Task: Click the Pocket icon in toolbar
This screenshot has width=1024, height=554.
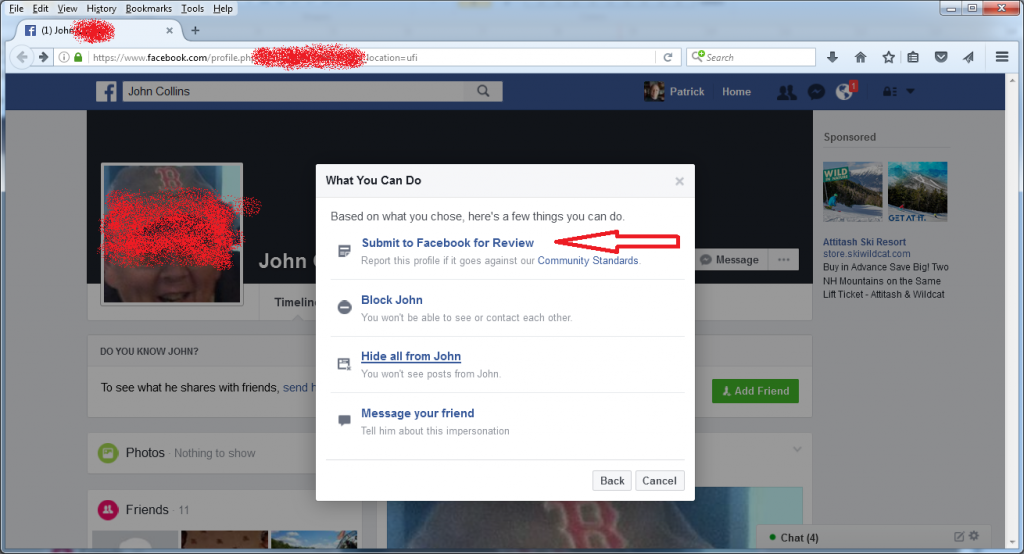Action: (940, 57)
